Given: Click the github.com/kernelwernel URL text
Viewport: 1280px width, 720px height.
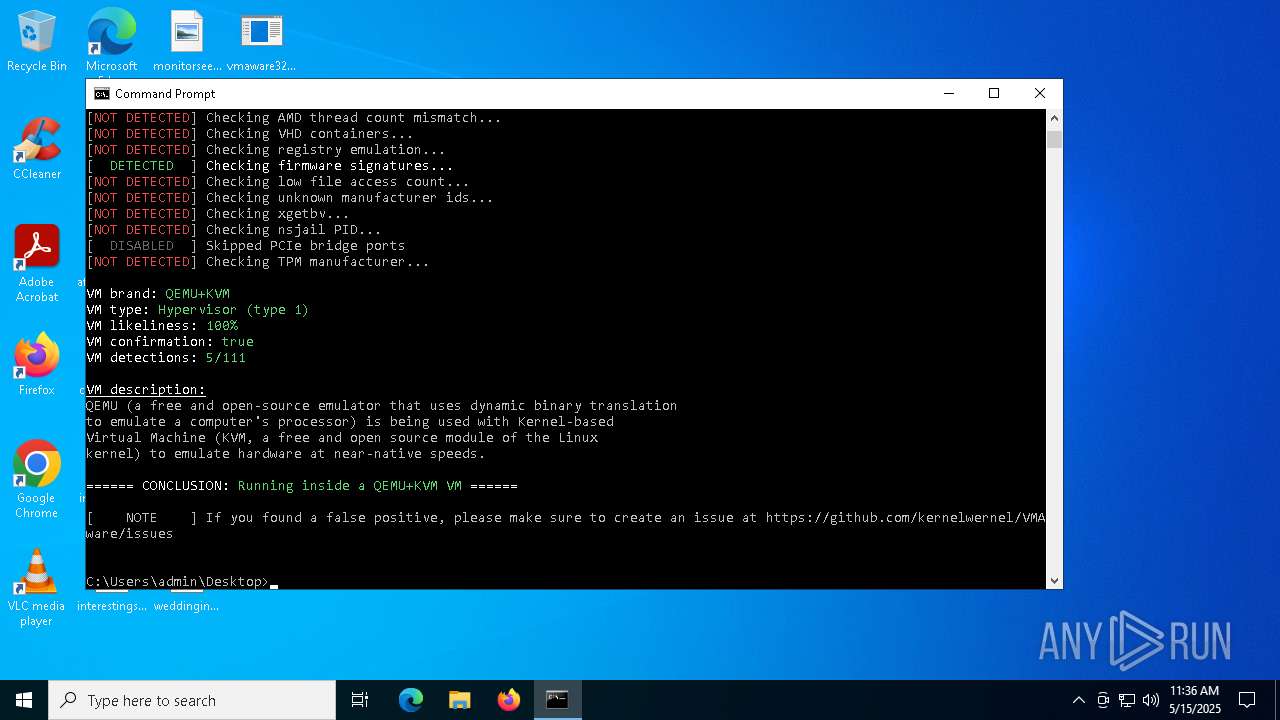Looking at the screenshot, I should coord(905,518).
